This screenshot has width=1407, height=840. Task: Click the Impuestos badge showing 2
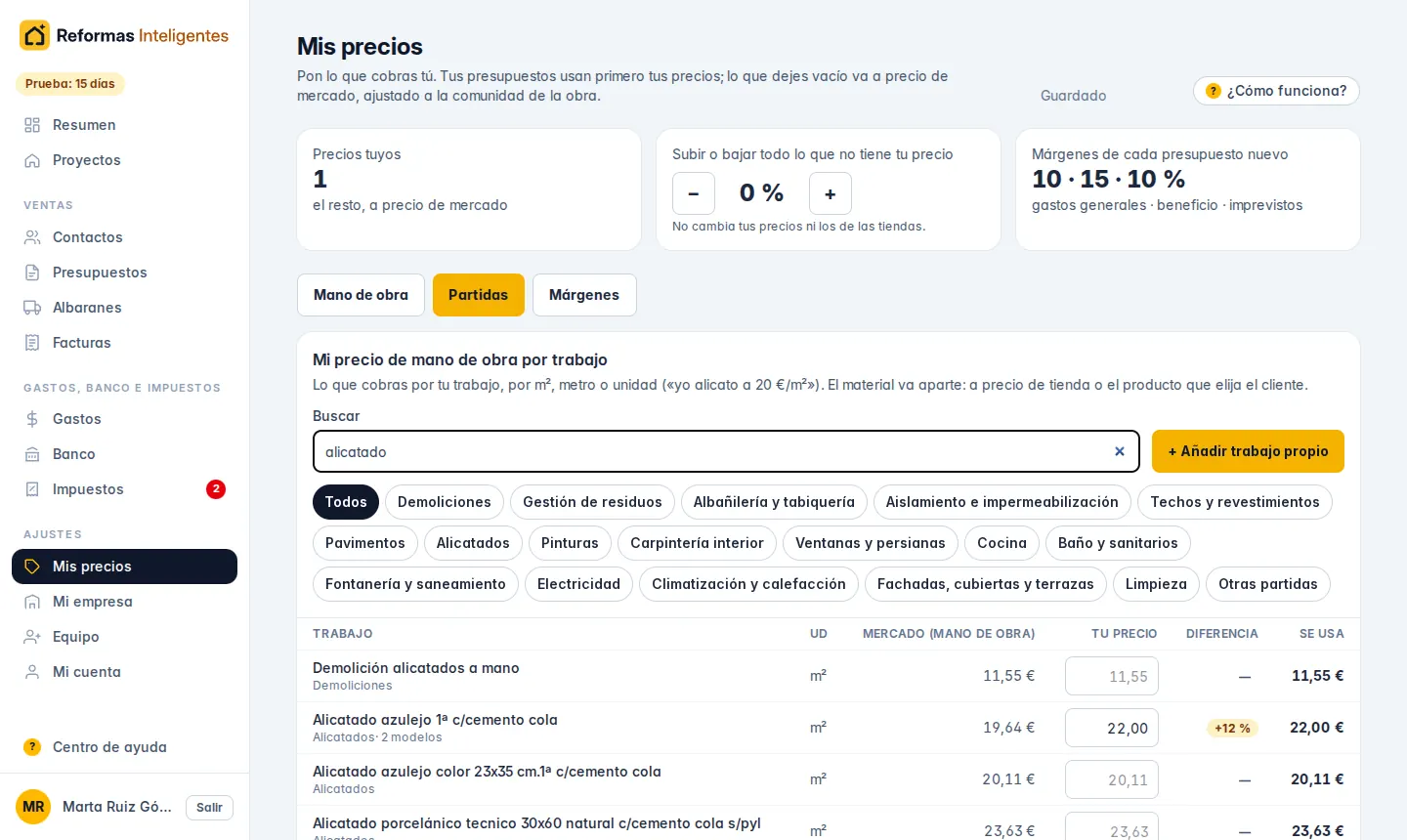pyautogui.click(x=216, y=489)
